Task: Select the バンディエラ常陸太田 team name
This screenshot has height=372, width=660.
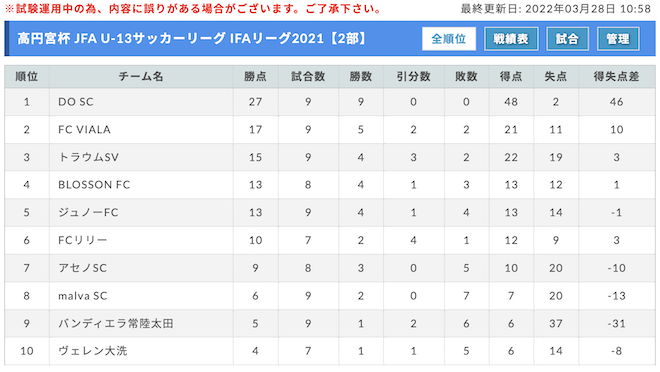Action: 116,324
